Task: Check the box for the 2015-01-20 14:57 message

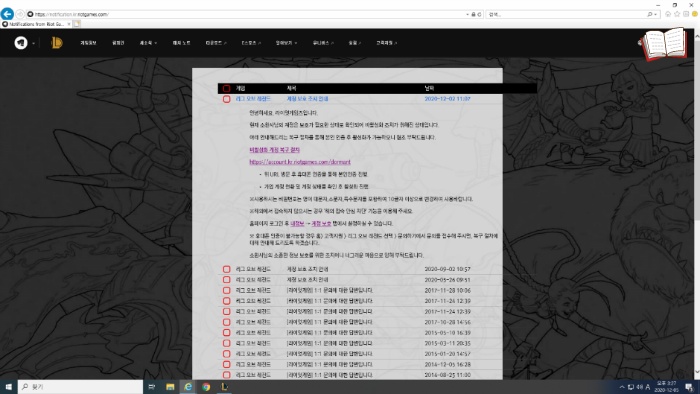Action: (x=226, y=354)
